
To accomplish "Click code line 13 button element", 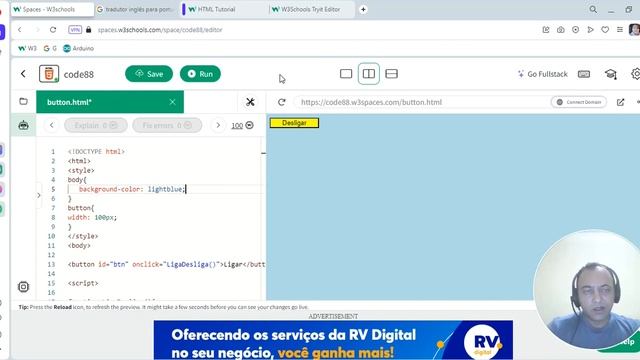I will (x=166, y=264).
